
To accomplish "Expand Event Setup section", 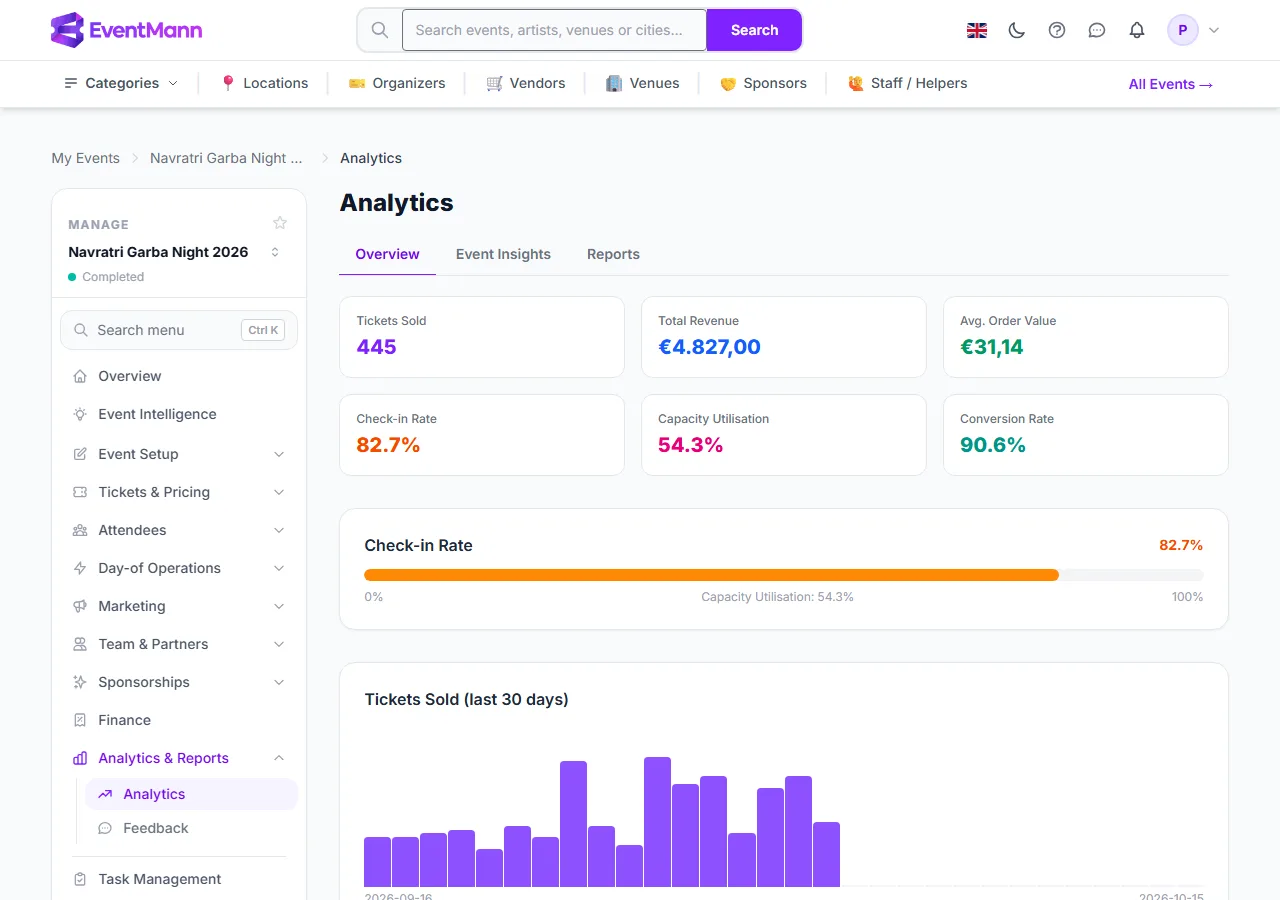I will 279,454.
